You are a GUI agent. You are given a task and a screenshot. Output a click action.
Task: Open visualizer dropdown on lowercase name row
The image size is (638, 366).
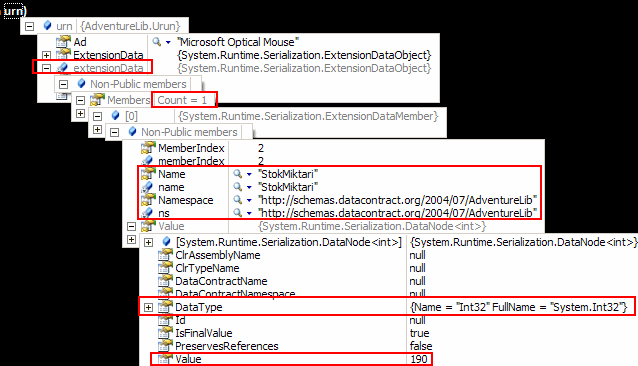[x=249, y=187]
